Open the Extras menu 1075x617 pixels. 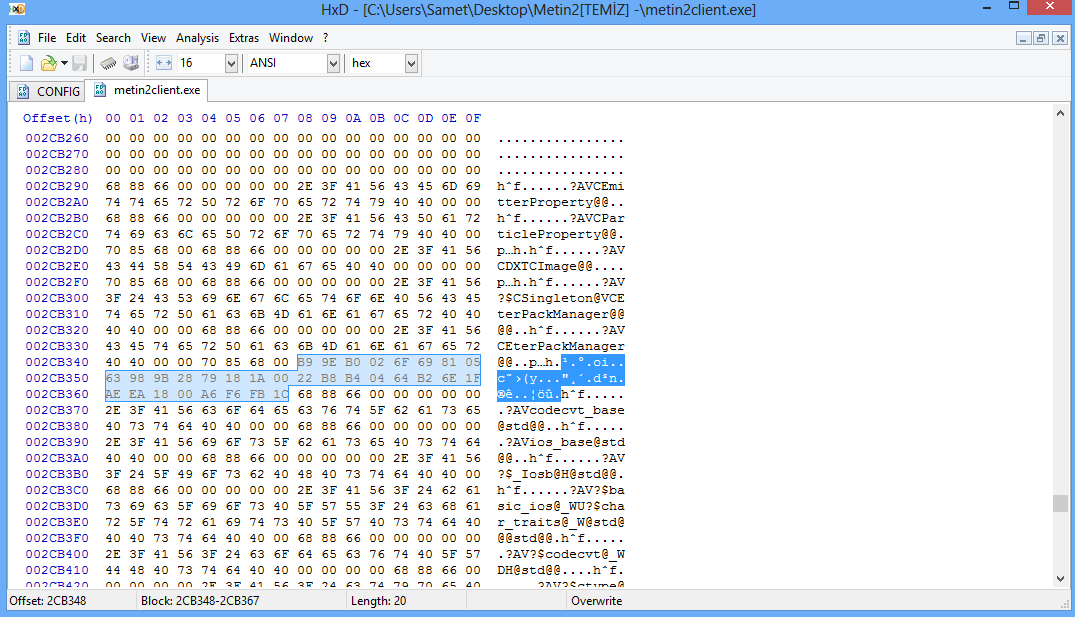(x=244, y=38)
